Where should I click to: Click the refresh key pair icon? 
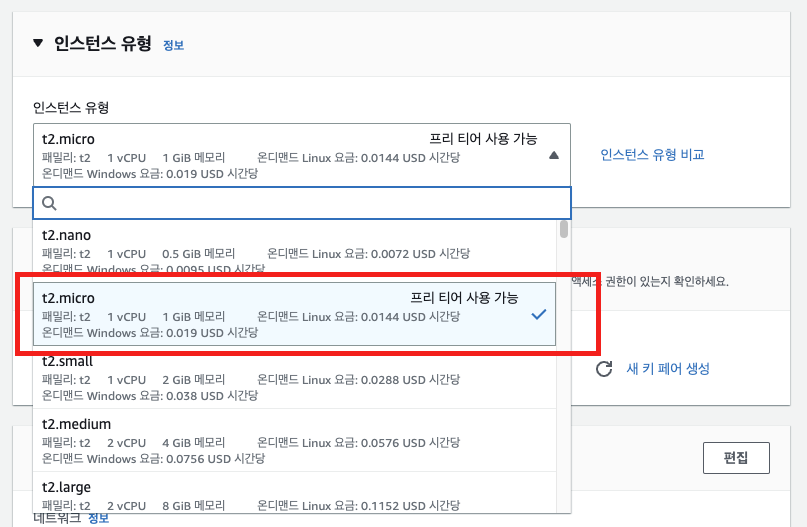(604, 368)
